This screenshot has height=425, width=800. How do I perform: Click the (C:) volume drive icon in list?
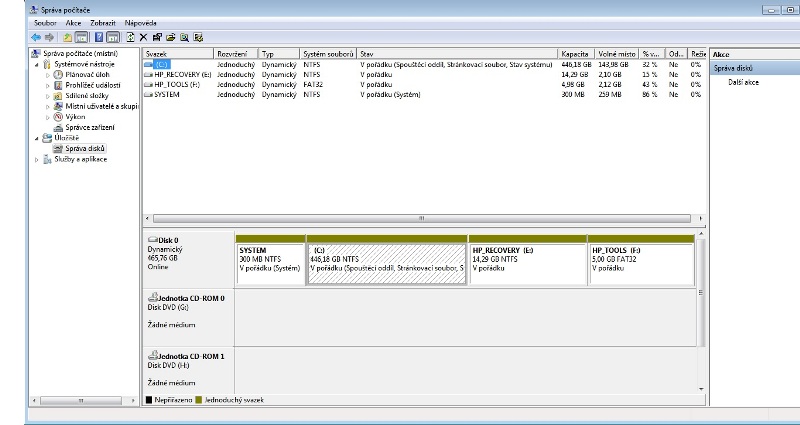point(148,65)
